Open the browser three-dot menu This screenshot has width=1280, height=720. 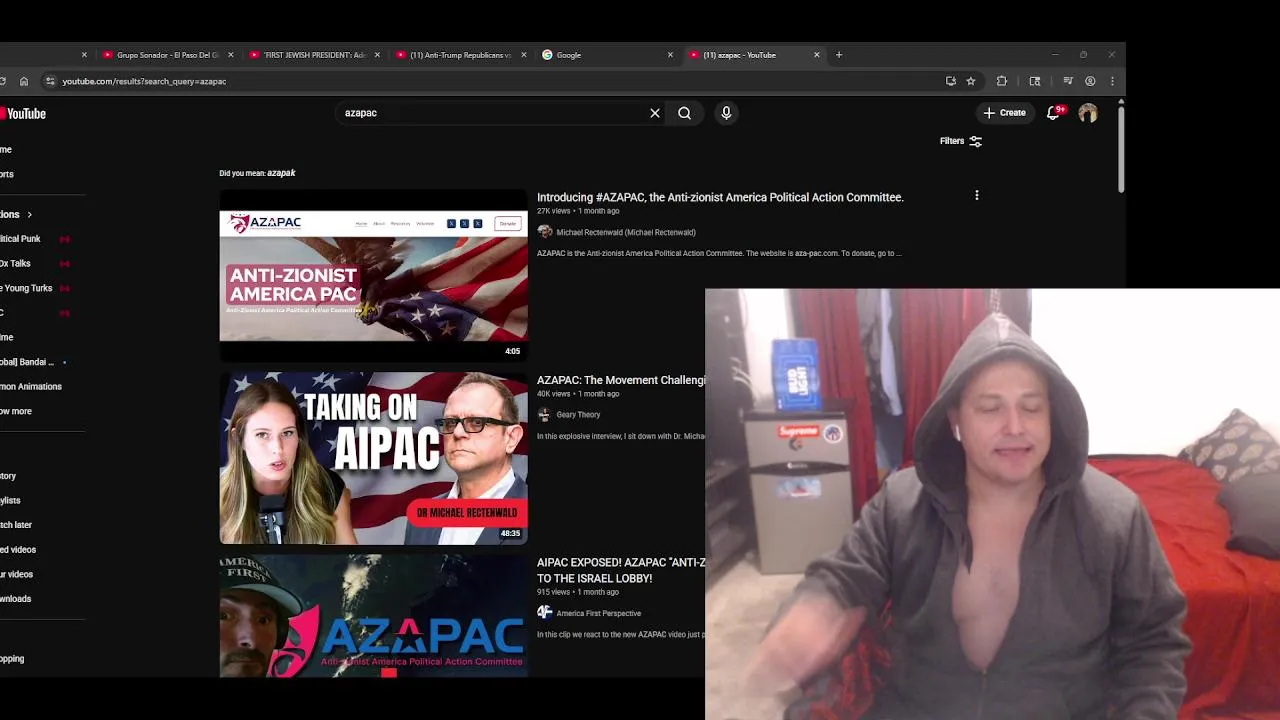tap(1112, 81)
